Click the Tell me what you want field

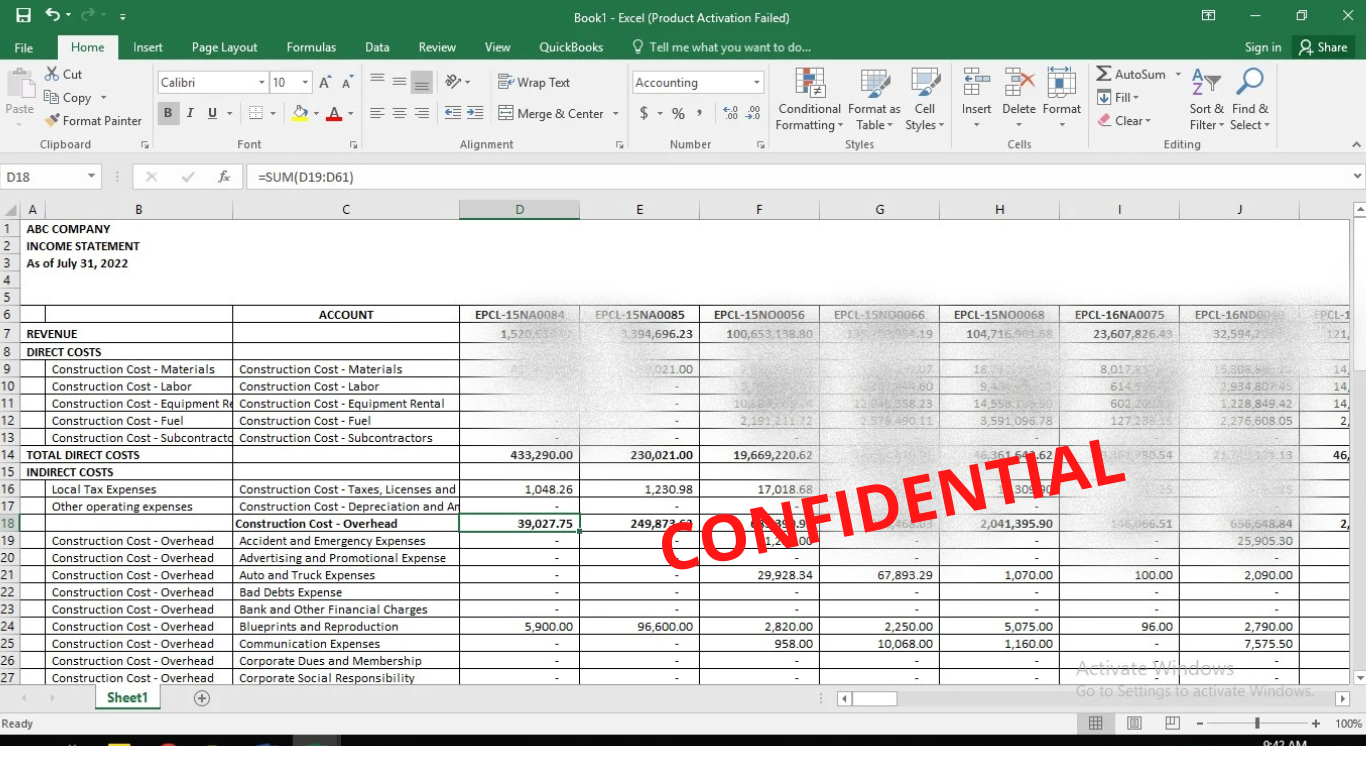[721, 47]
